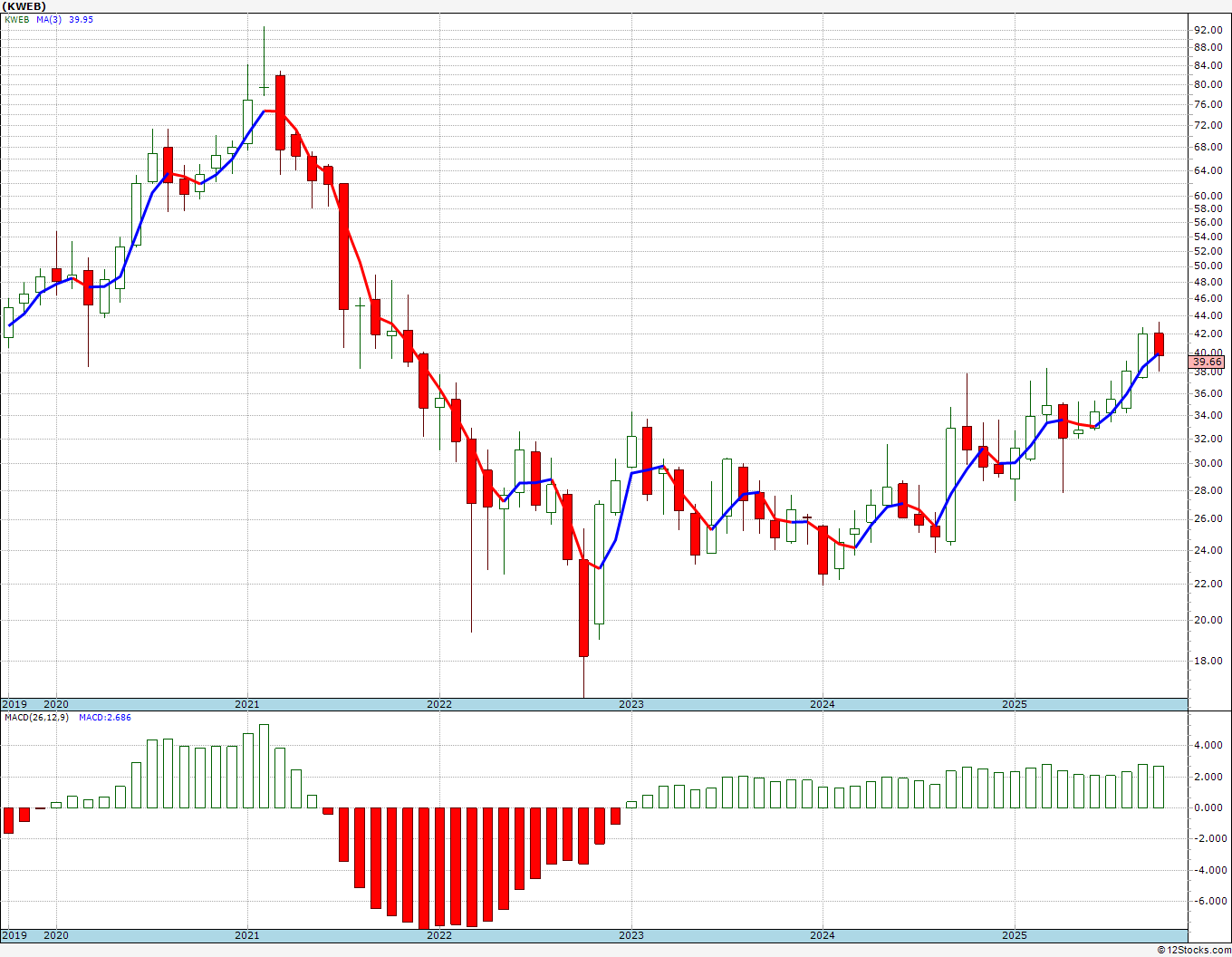Select the 76.00 price axis label
1232x957 pixels.
1208,104
